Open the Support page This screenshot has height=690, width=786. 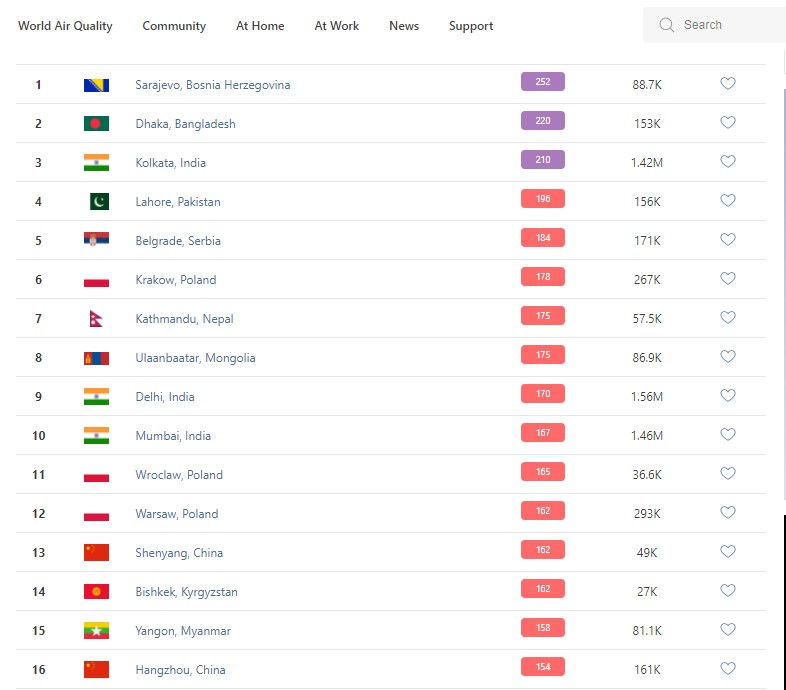click(471, 26)
